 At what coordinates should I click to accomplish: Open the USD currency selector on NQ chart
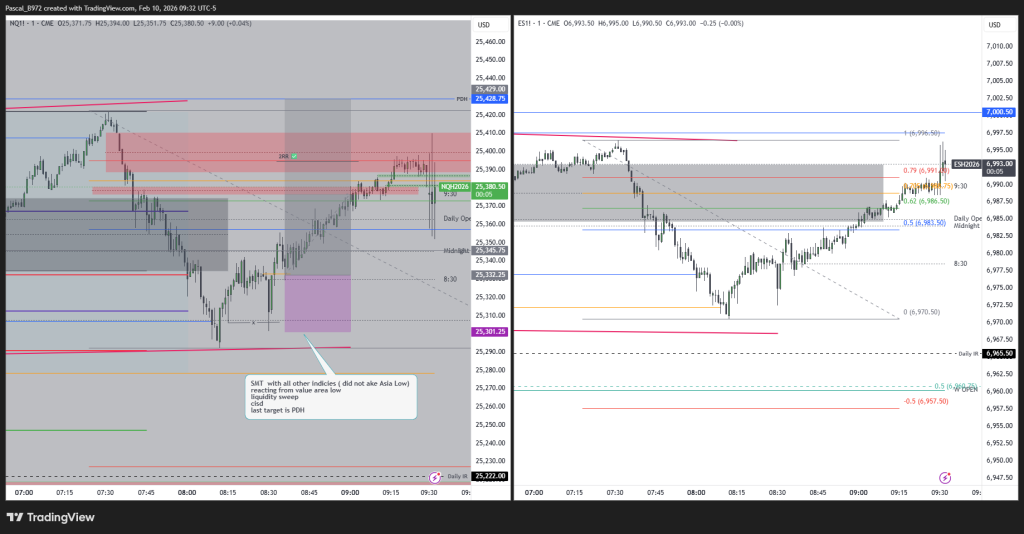[x=484, y=25]
